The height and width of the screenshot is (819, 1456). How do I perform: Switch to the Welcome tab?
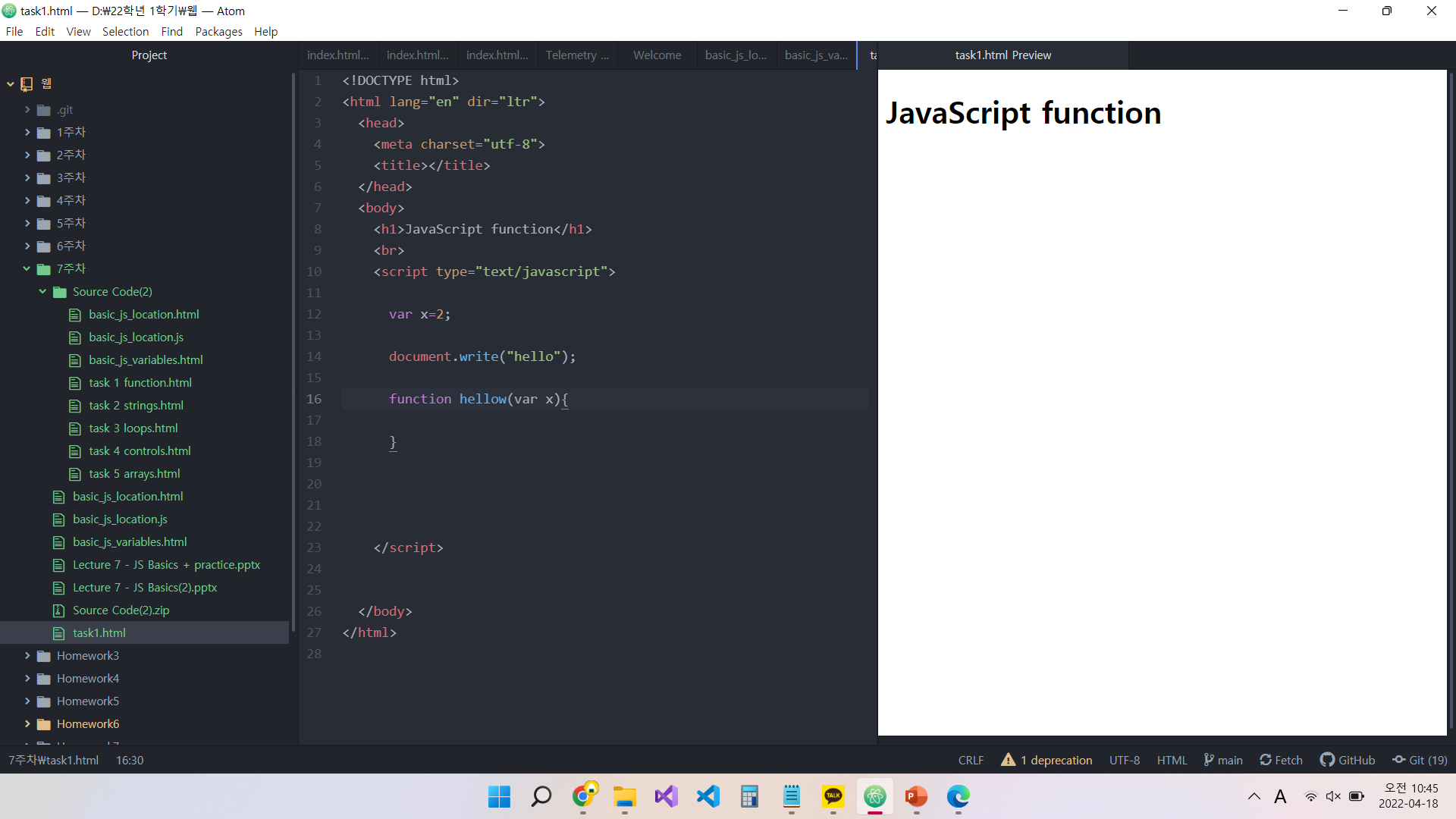pos(657,55)
